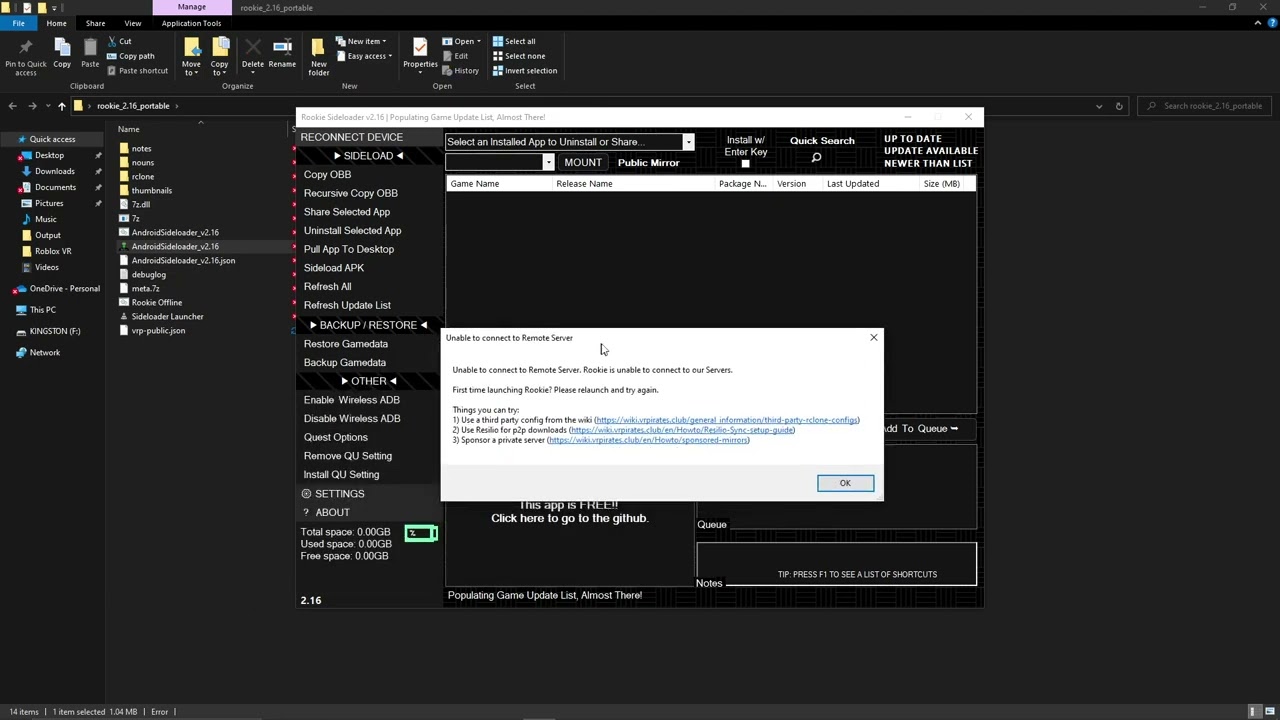Click Share Selected App
The image size is (1280, 720).
point(346,212)
